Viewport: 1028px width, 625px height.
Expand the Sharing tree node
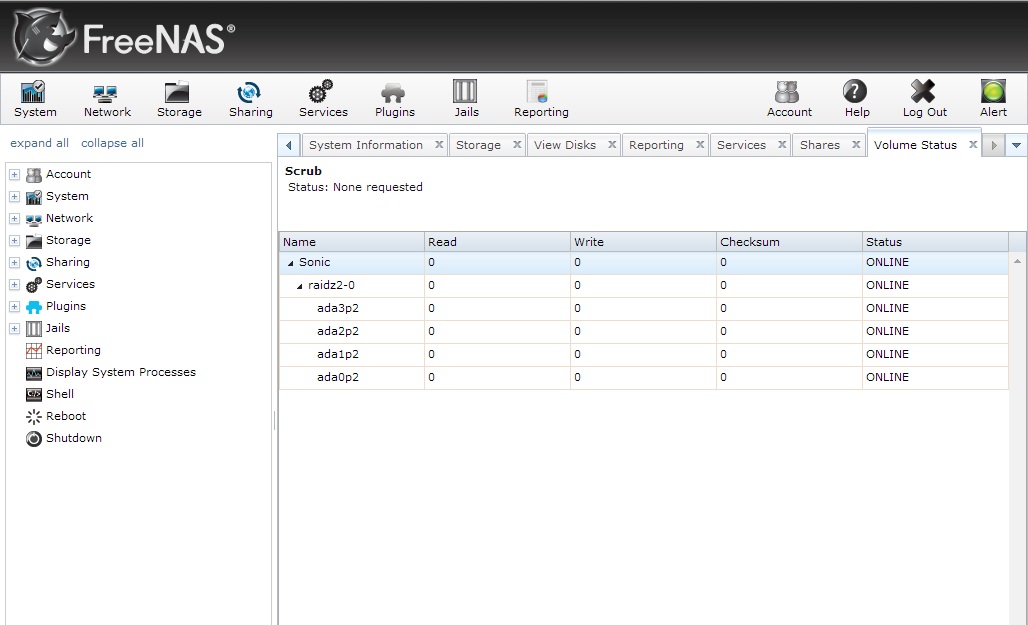coord(14,262)
